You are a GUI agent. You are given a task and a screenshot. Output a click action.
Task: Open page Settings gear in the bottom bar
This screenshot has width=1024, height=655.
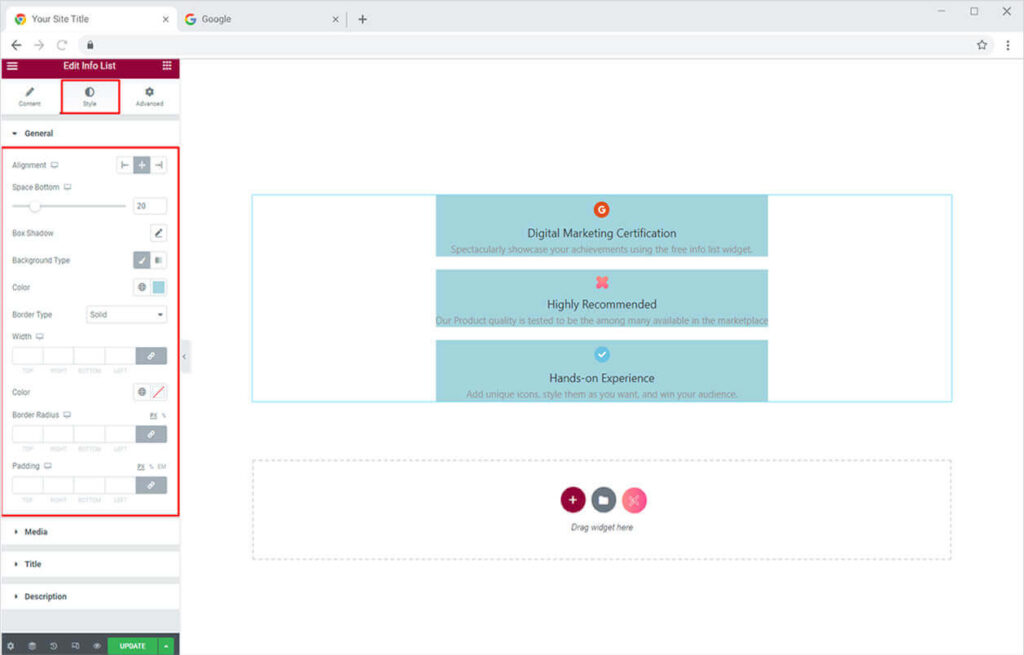click(11, 646)
